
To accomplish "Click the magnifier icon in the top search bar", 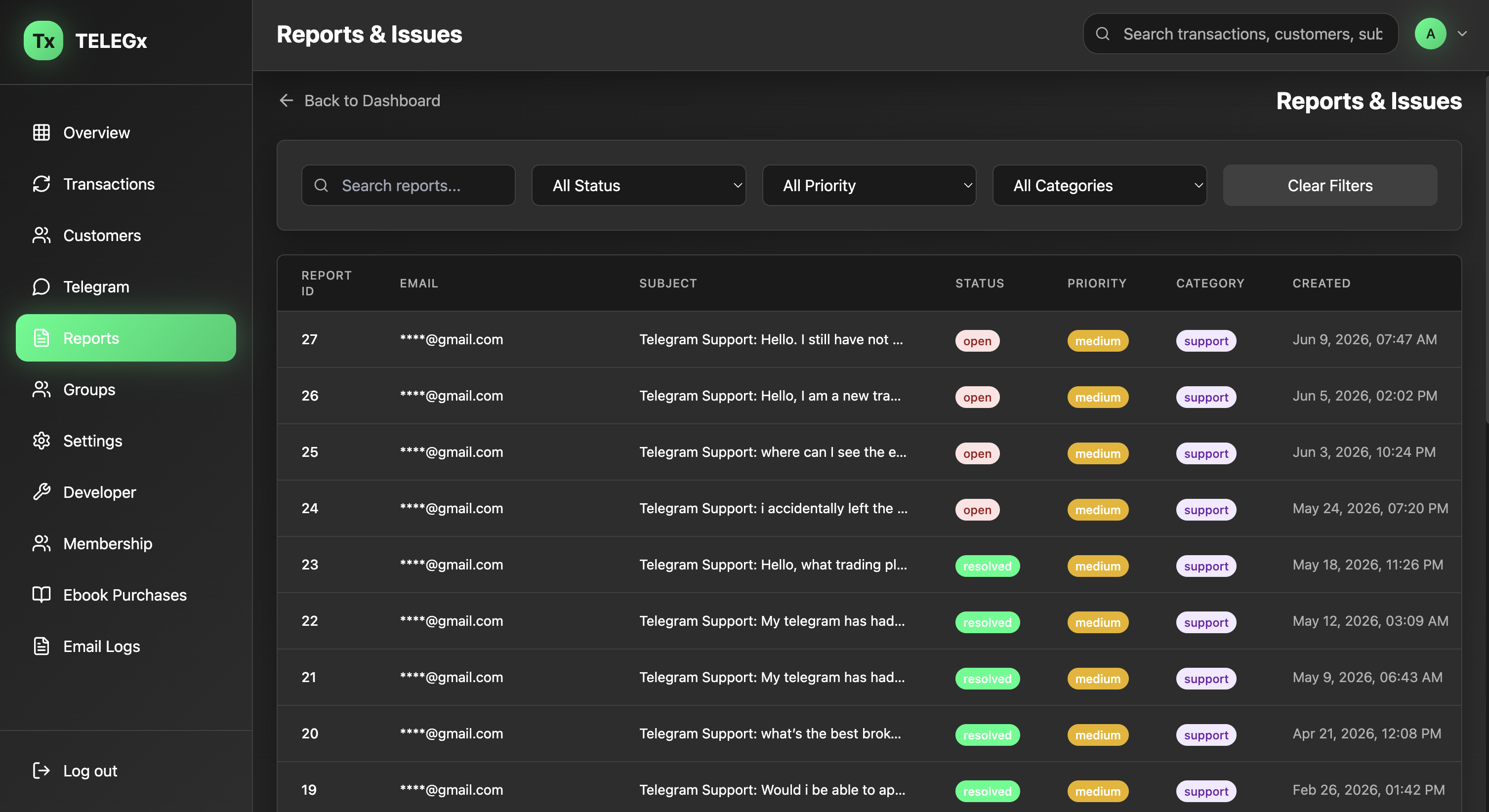I will click(x=1102, y=34).
